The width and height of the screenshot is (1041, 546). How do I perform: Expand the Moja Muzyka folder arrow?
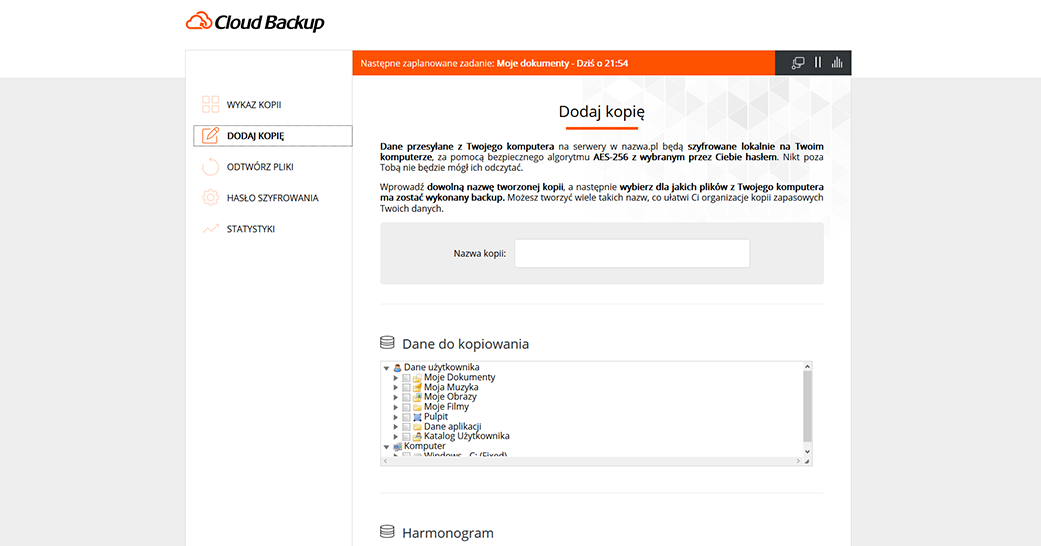(x=396, y=388)
